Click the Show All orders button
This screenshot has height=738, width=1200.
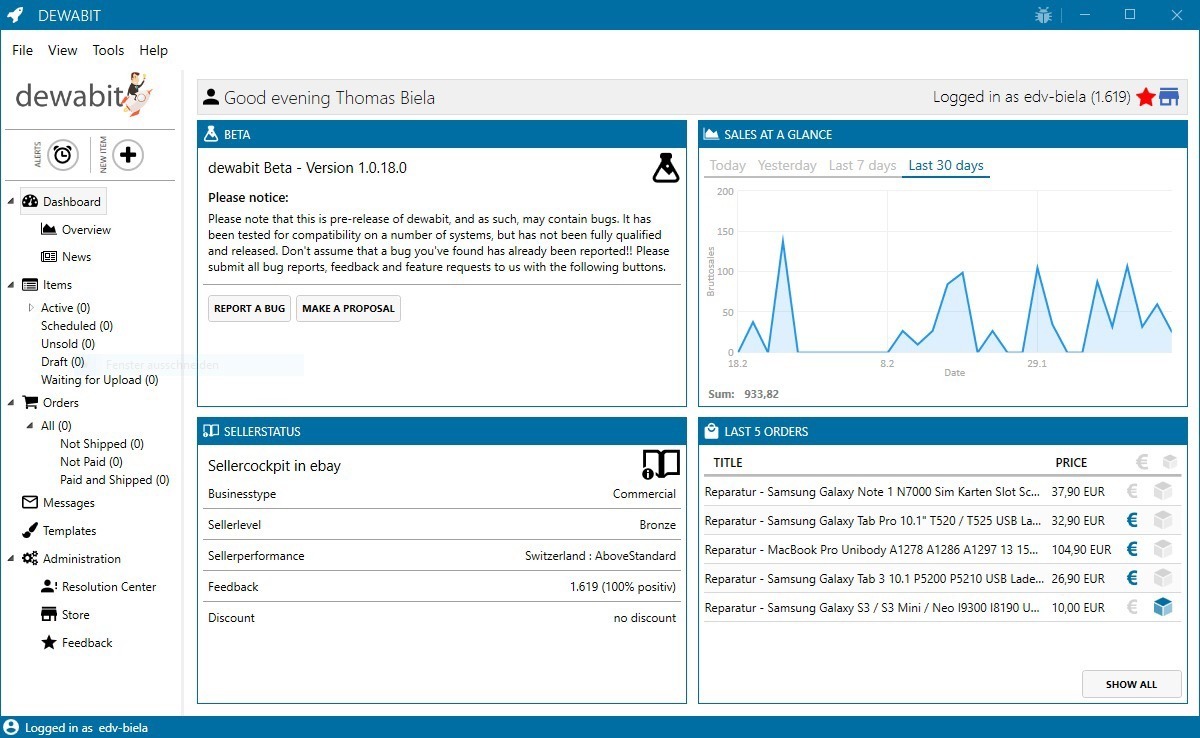coord(1131,684)
